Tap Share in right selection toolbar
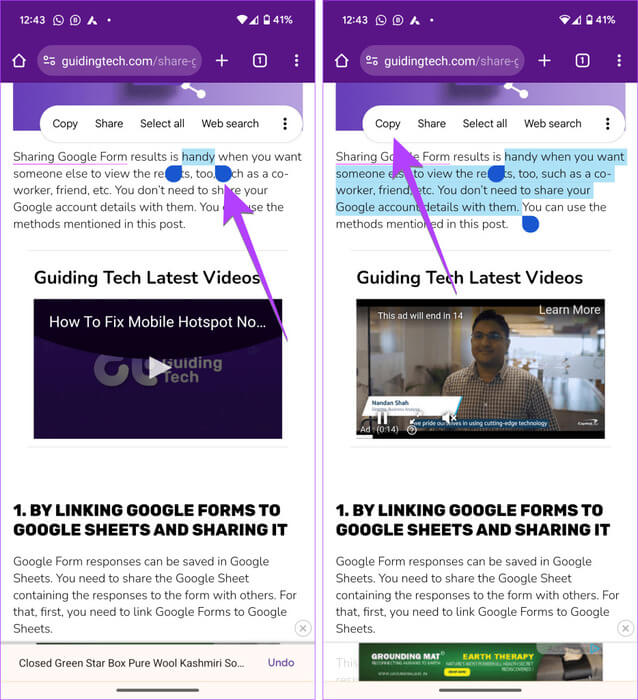638x700 pixels. point(432,124)
